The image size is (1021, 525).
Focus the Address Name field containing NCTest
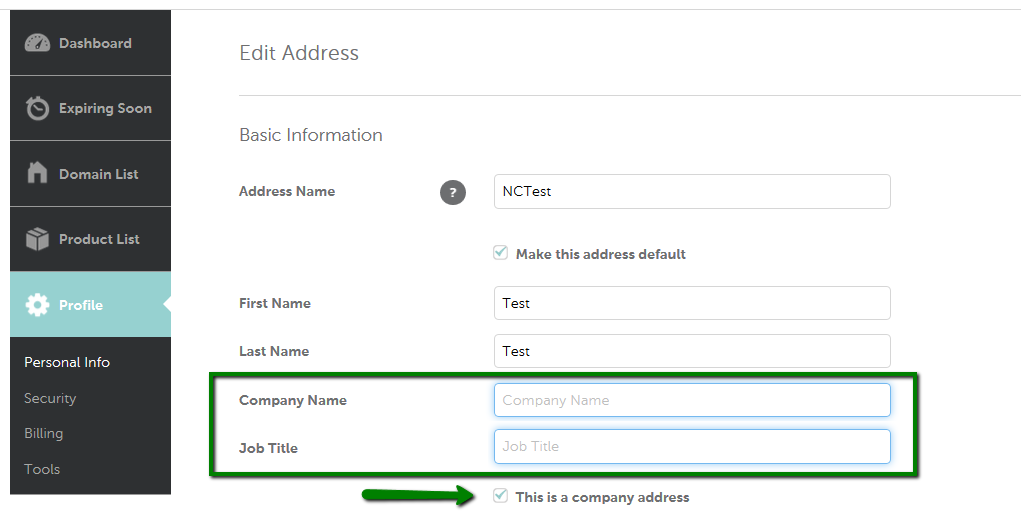pos(692,192)
